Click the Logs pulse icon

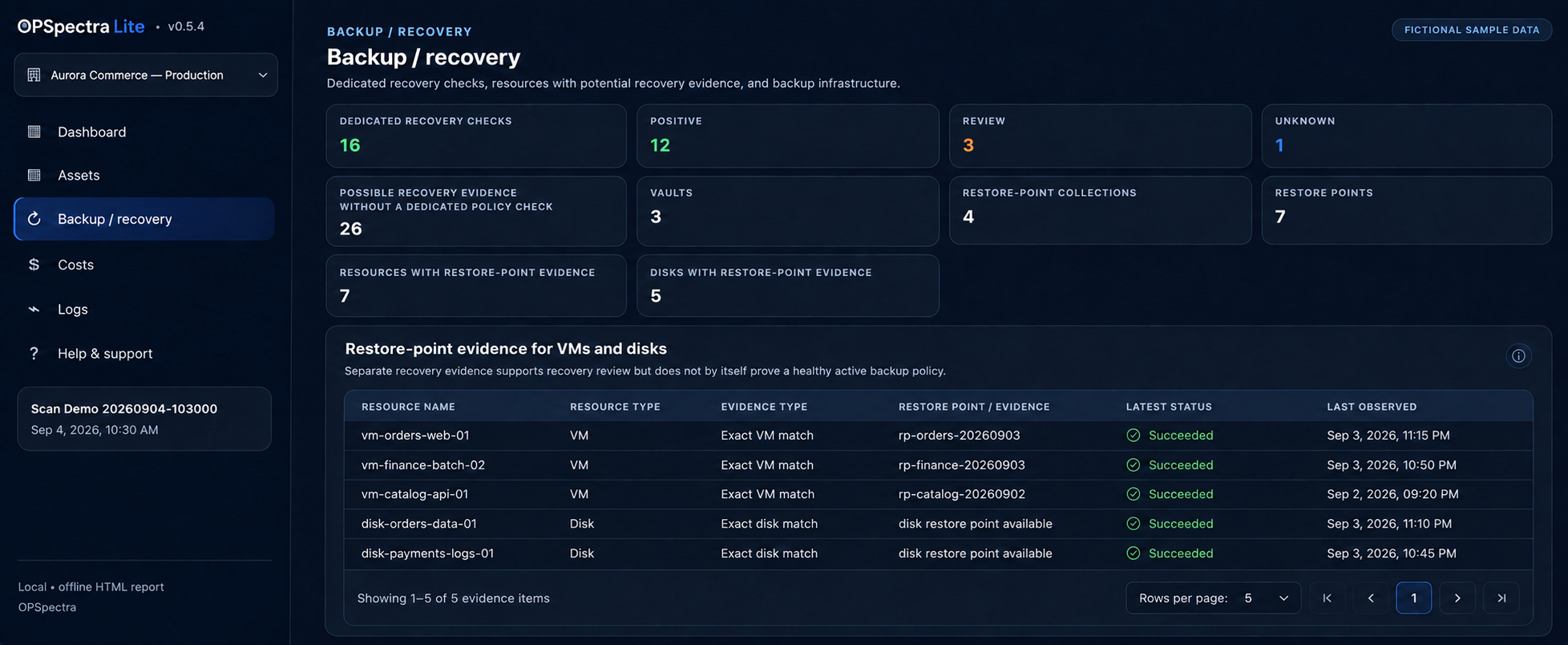34,309
